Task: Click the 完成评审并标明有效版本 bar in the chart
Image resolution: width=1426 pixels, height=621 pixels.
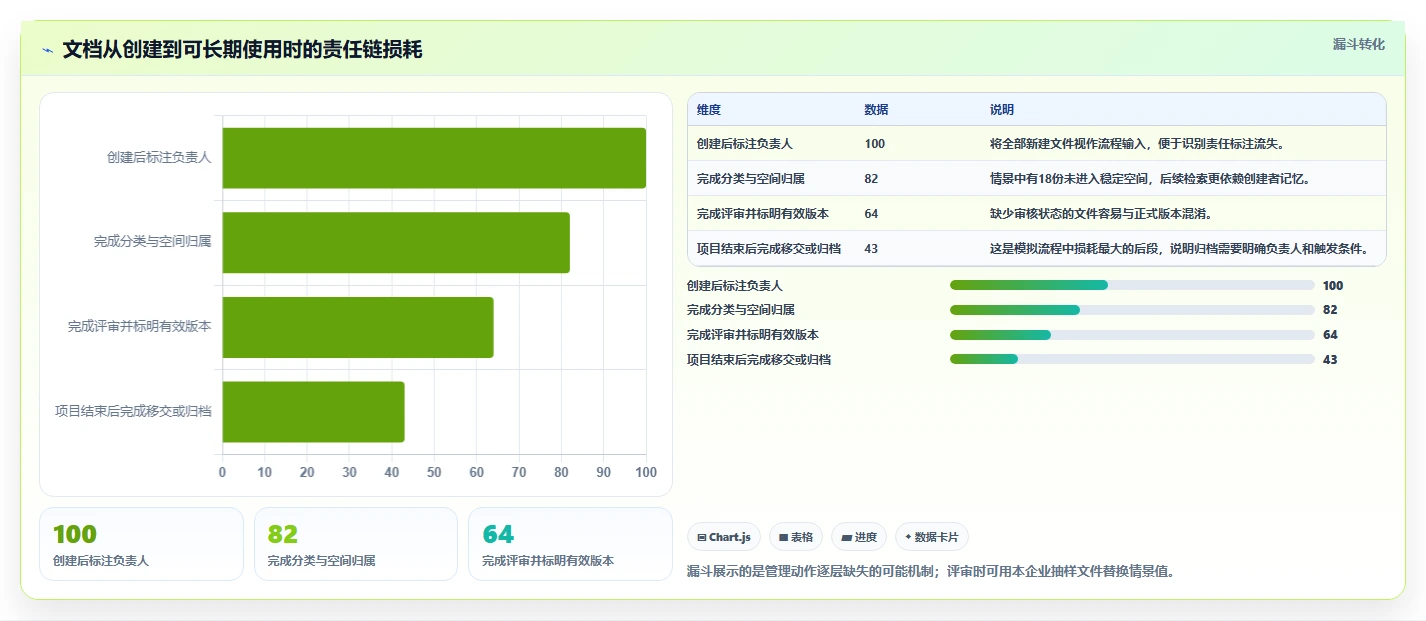Action: click(x=358, y=327)
